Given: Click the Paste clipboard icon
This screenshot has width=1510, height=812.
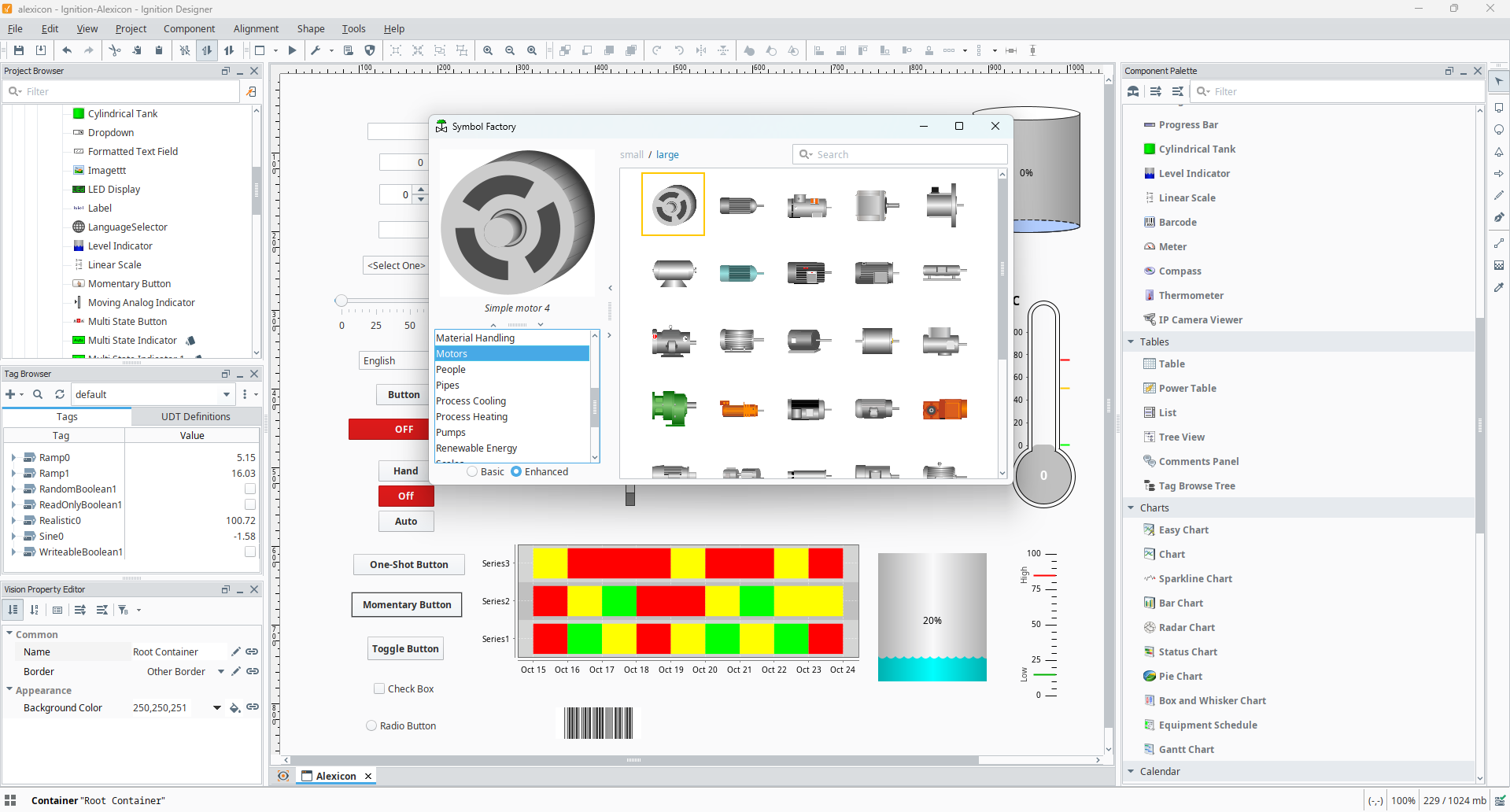Looking at the screenshot, I should pos(159,50).
